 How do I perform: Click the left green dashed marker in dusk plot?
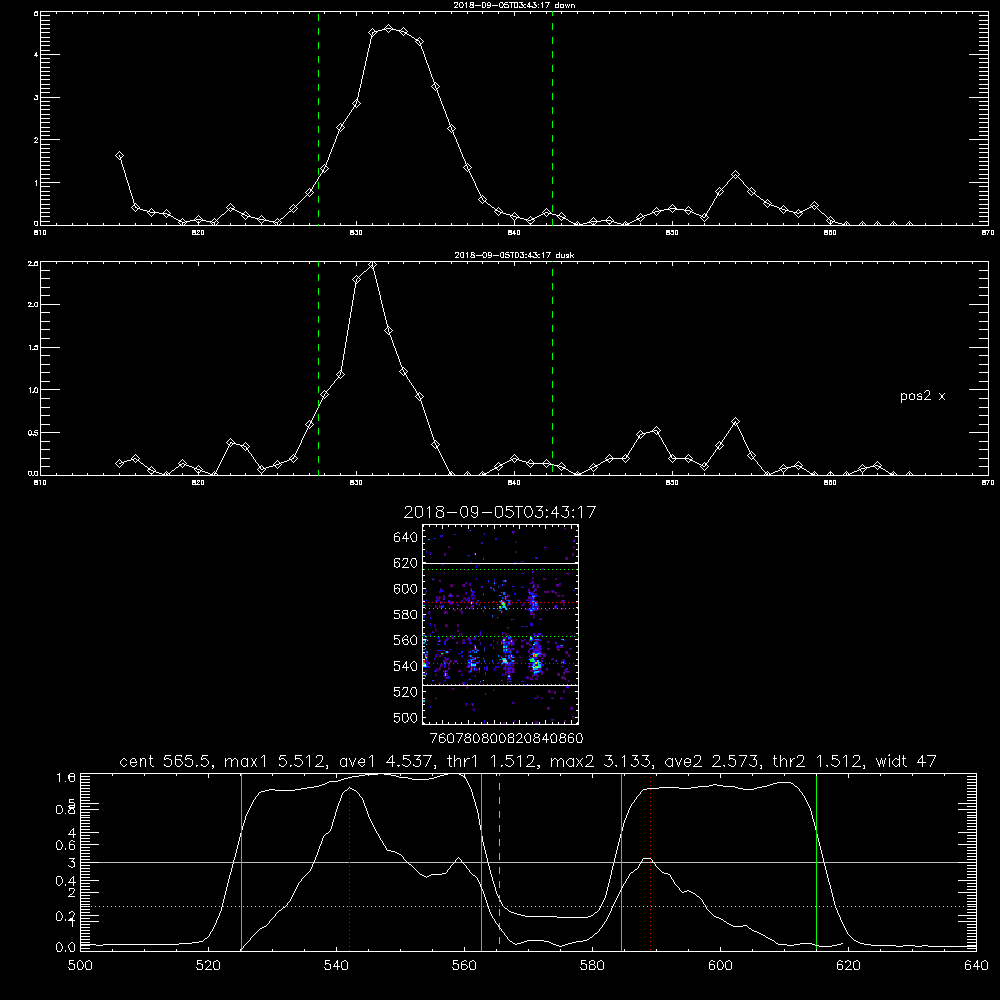(x=318, y=368)
